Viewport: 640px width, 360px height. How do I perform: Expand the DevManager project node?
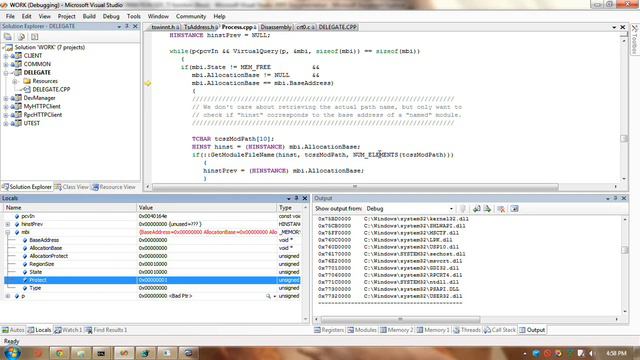pos(6,98)
